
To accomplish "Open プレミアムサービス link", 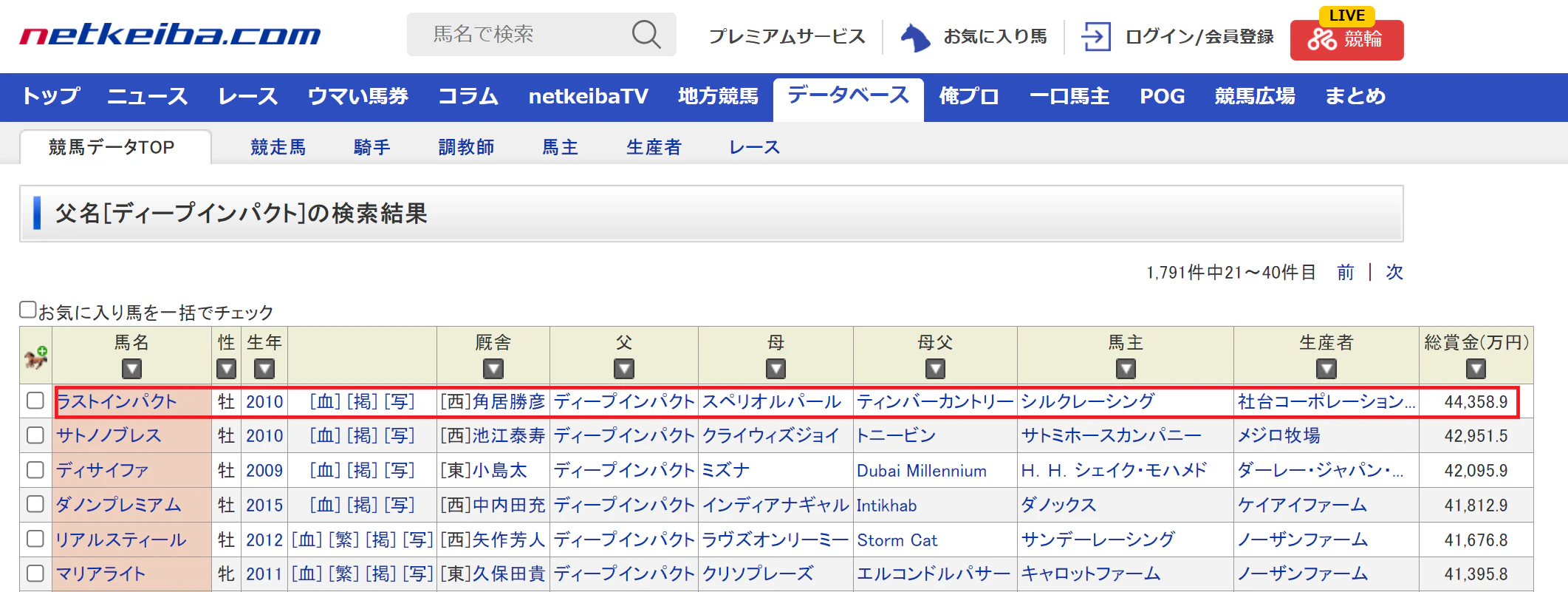I will (x=787, y=36).
